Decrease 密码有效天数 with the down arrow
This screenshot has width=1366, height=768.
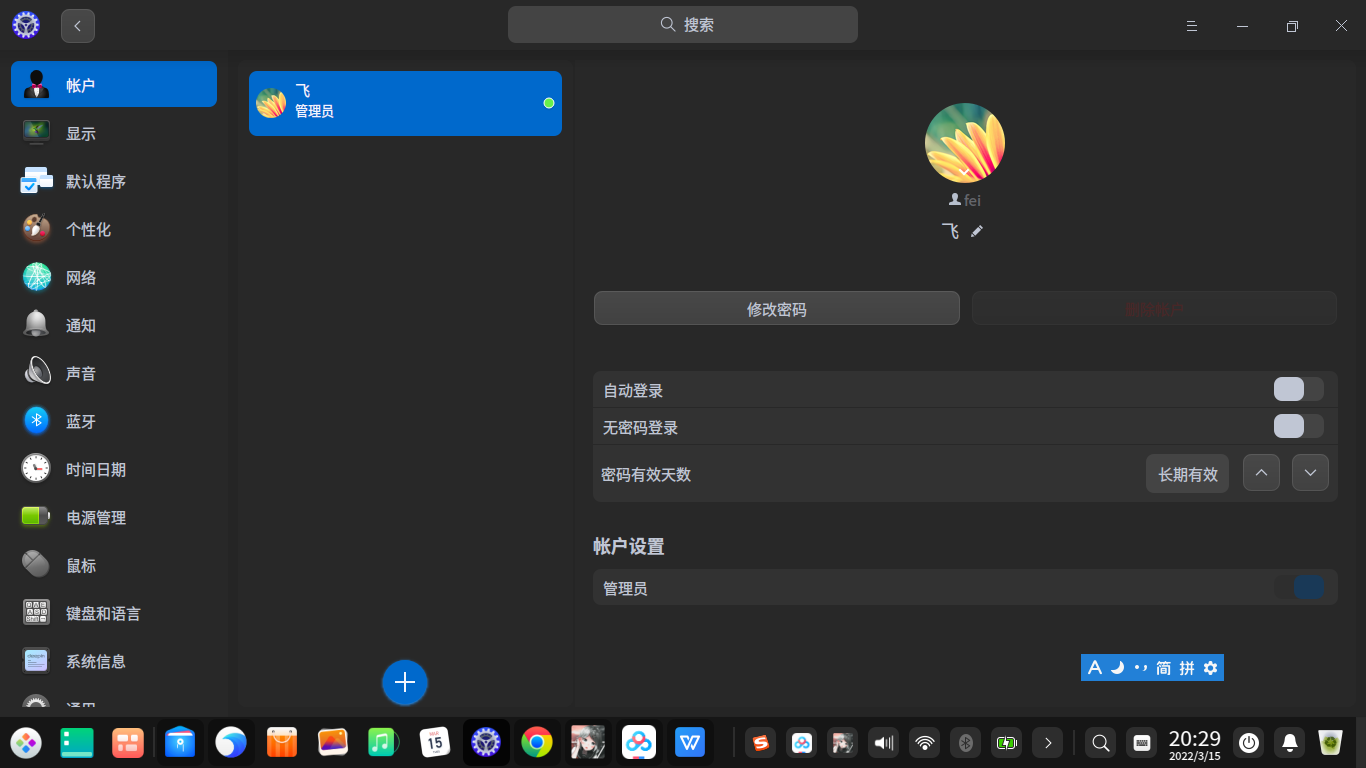[1310, 472]
